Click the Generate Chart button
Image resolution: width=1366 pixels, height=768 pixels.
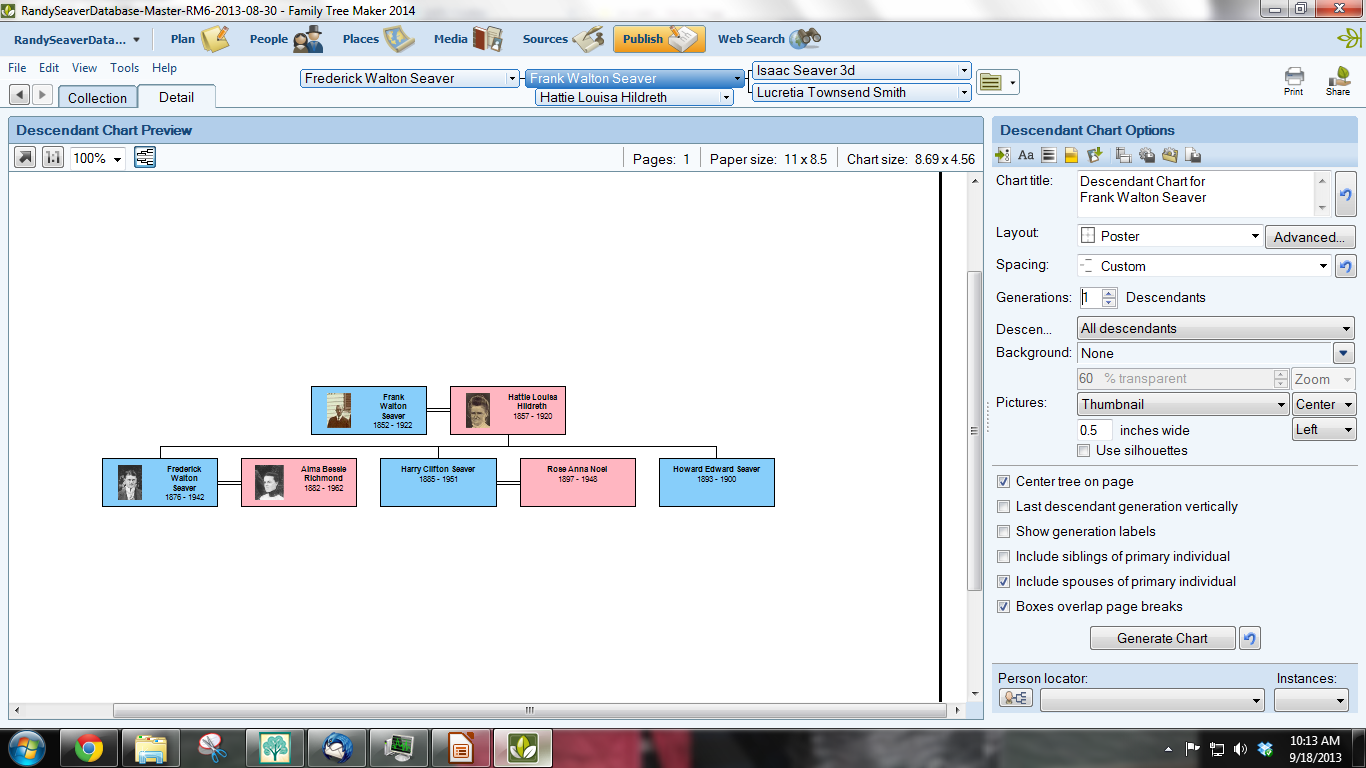pos(1163,638)
